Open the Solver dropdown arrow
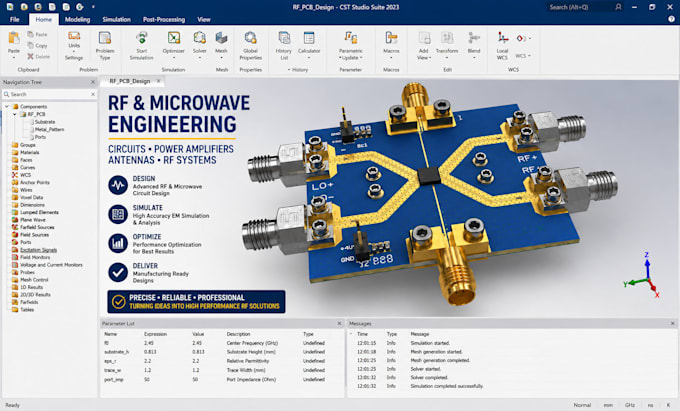This screenshot has height=411, width=680. coord(199,58)
